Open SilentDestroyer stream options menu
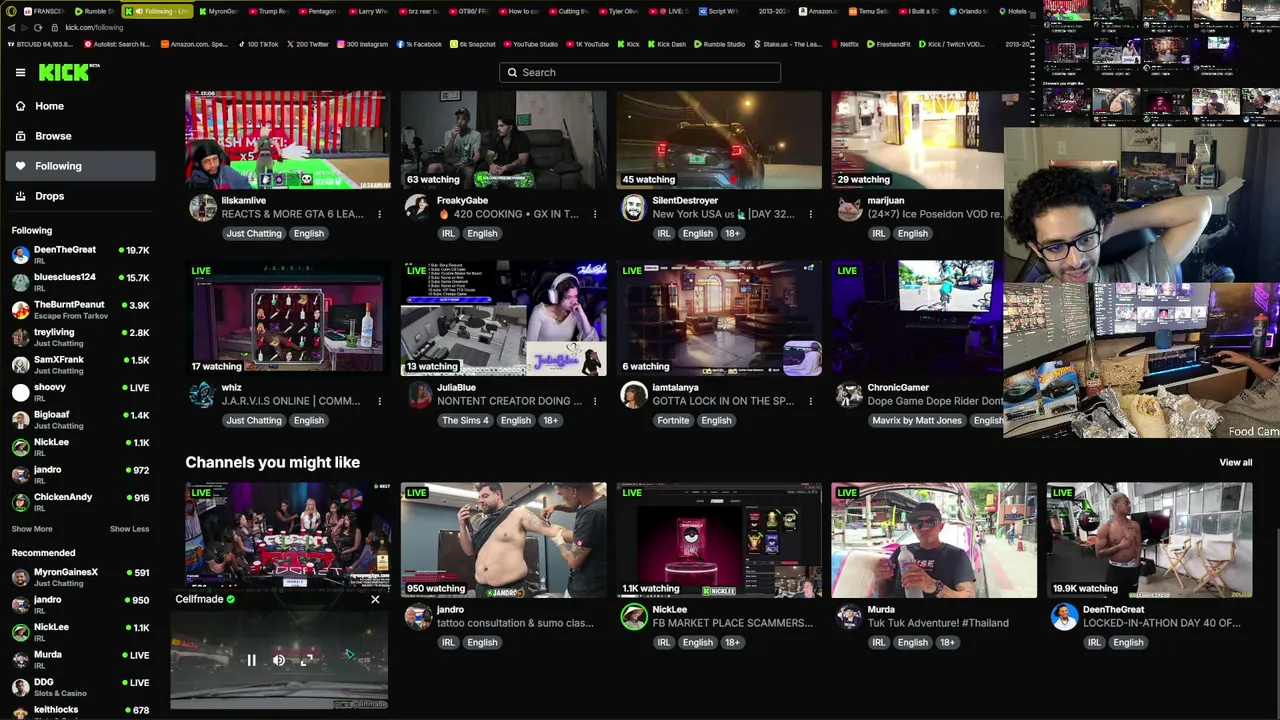The image size is (1280, 720). 810,214
